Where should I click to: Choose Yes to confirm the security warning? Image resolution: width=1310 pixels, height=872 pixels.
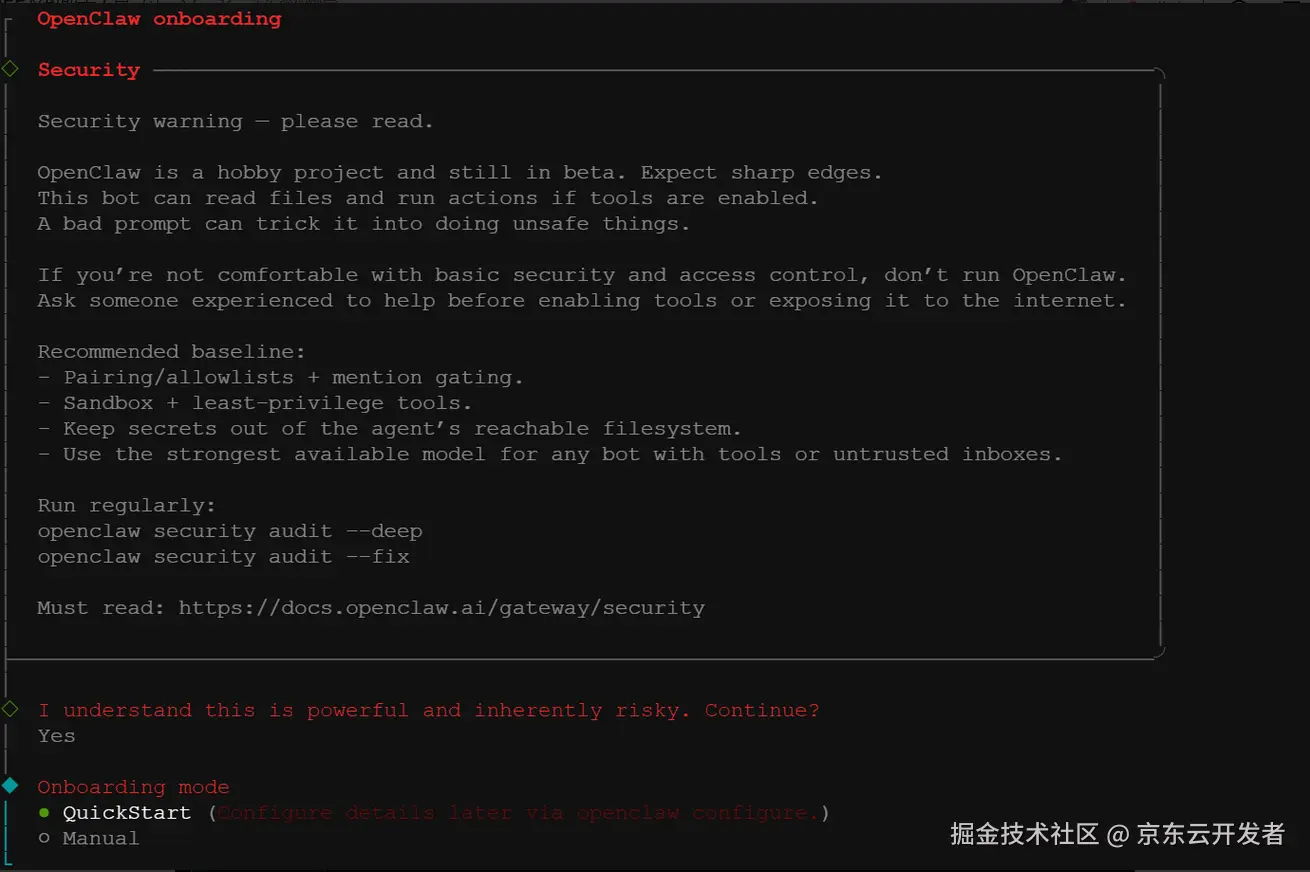[55, 736]
